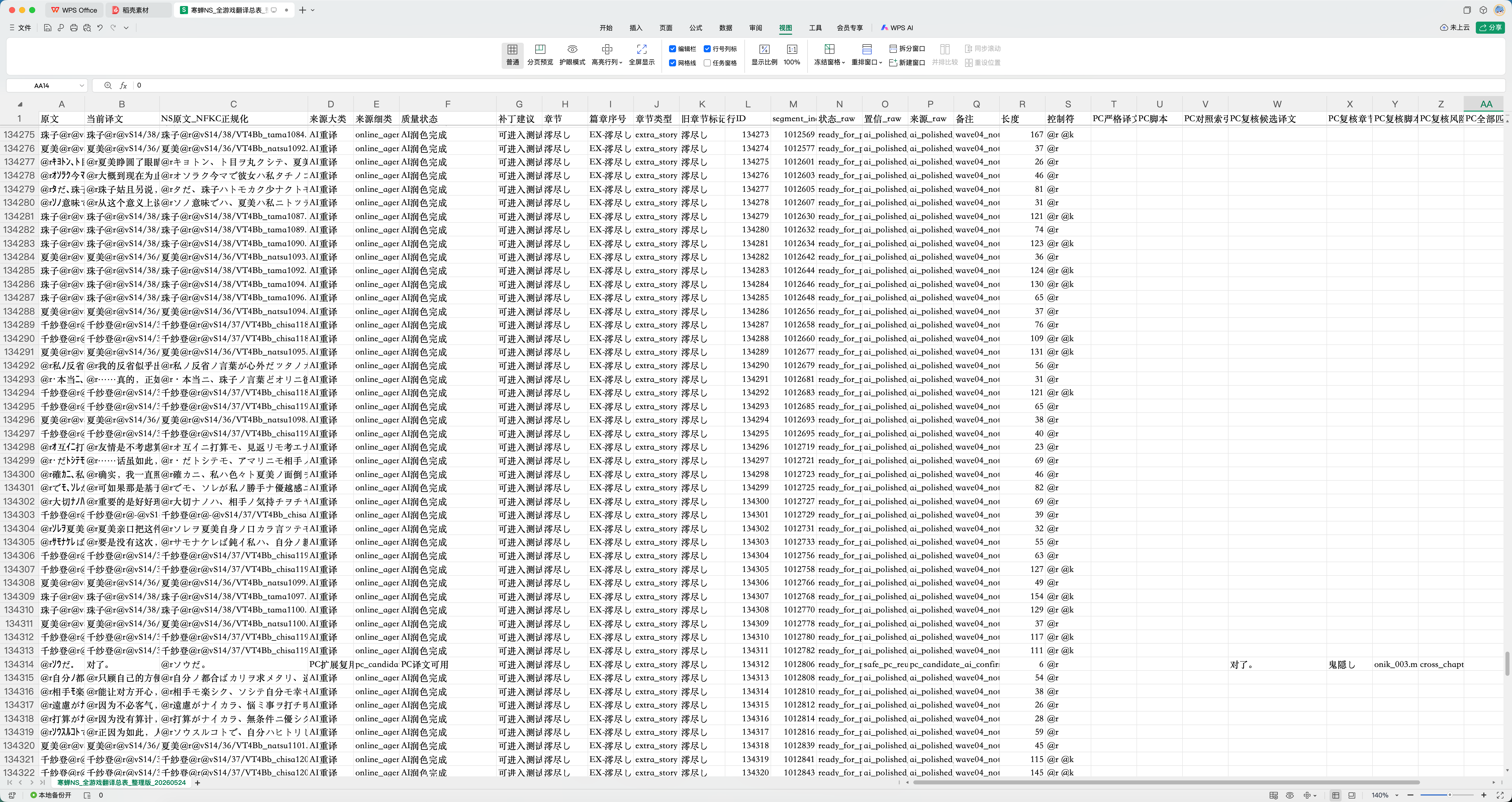Click the undo arrow icon

(100, 28)
